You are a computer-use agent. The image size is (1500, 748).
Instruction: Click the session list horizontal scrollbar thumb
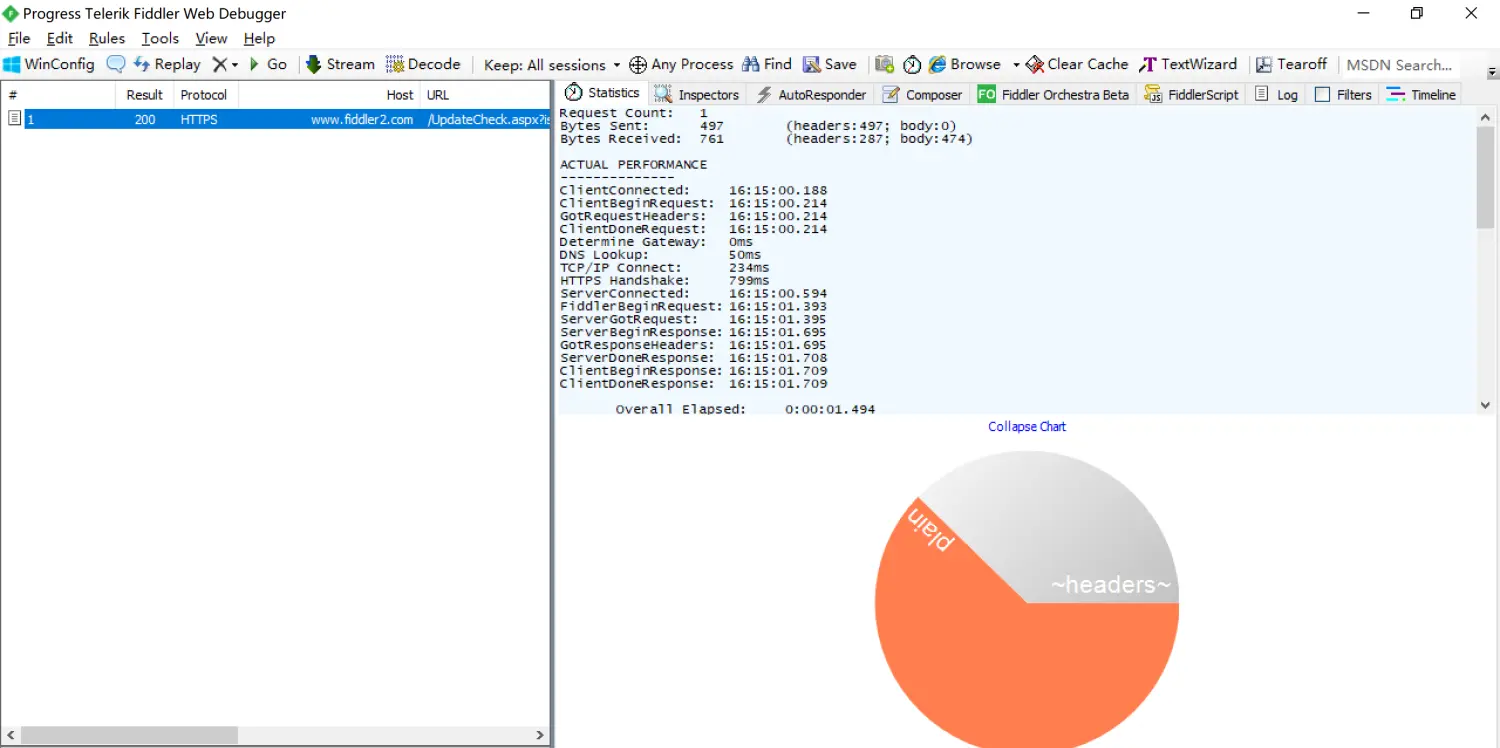(x=129, y=735)
